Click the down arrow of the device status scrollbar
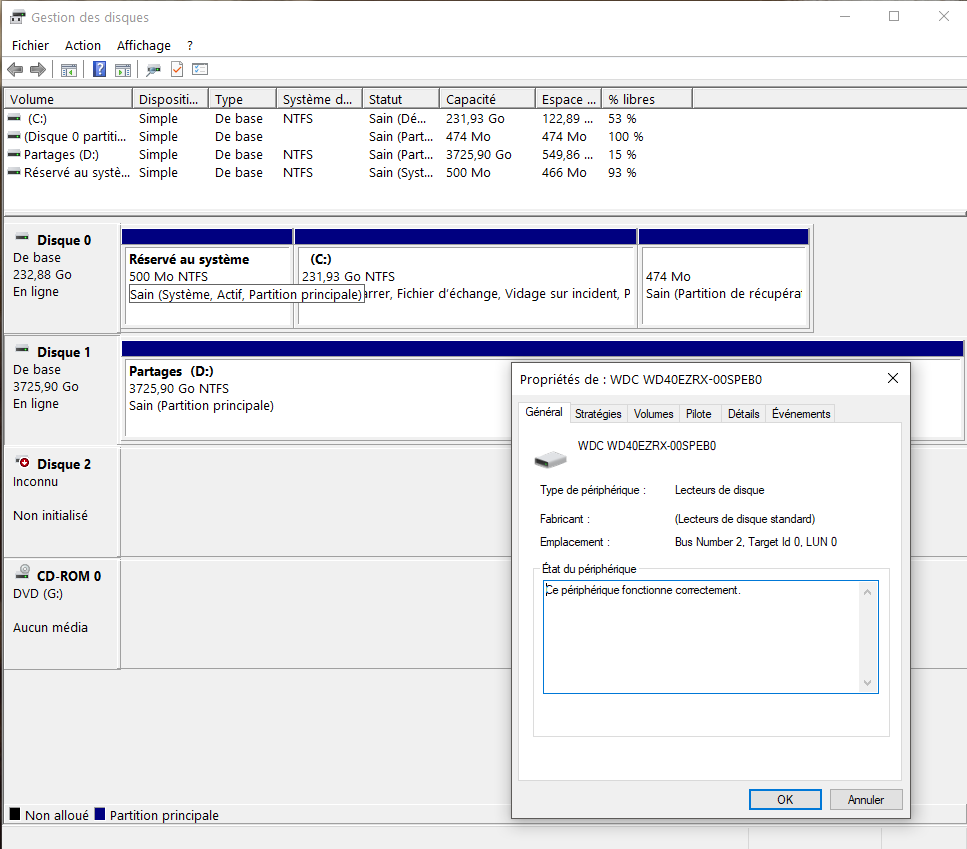The image size is (967, 849). 867,683
